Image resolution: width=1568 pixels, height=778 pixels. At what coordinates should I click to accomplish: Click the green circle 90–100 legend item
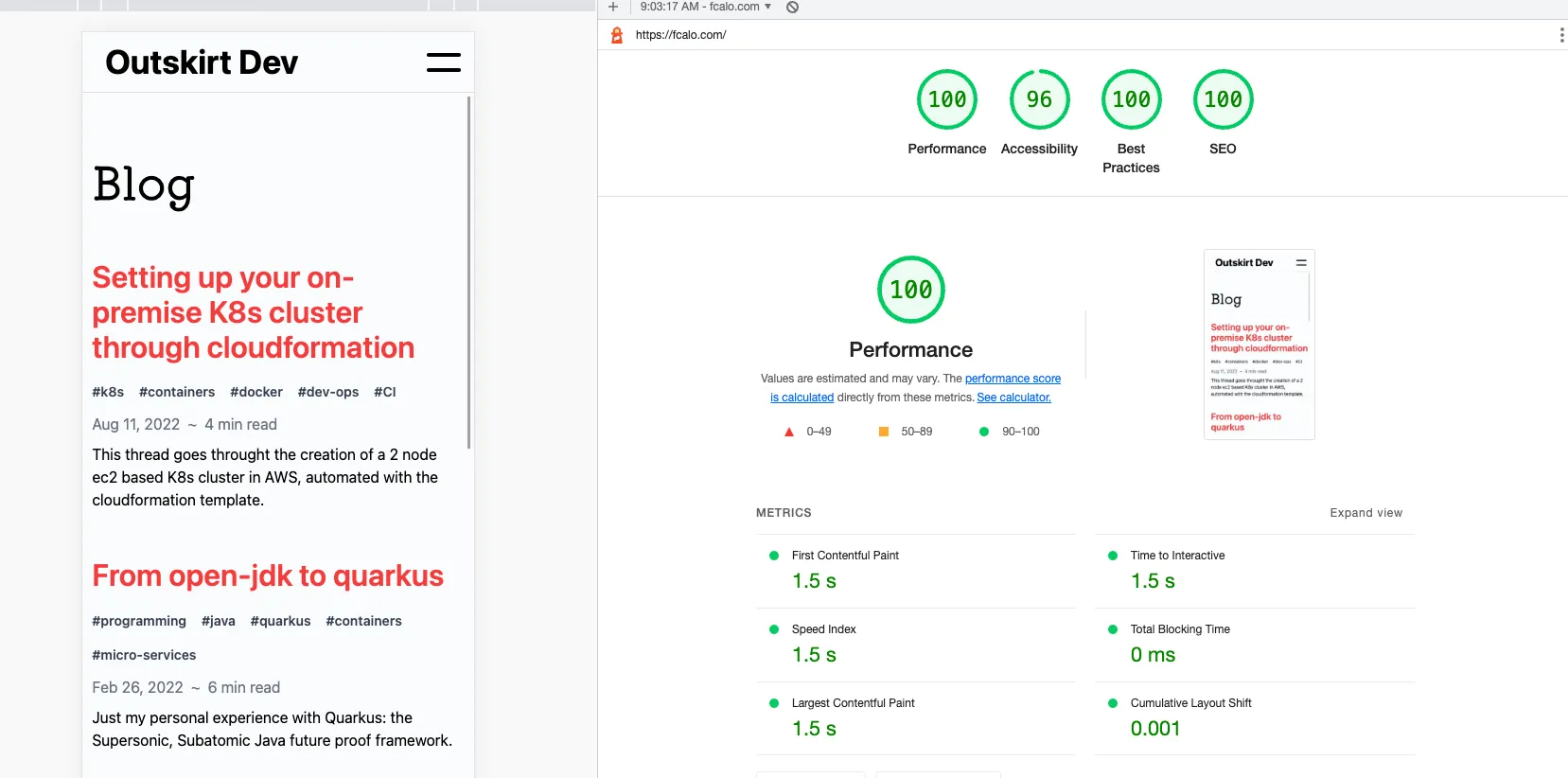point(1009,432)
